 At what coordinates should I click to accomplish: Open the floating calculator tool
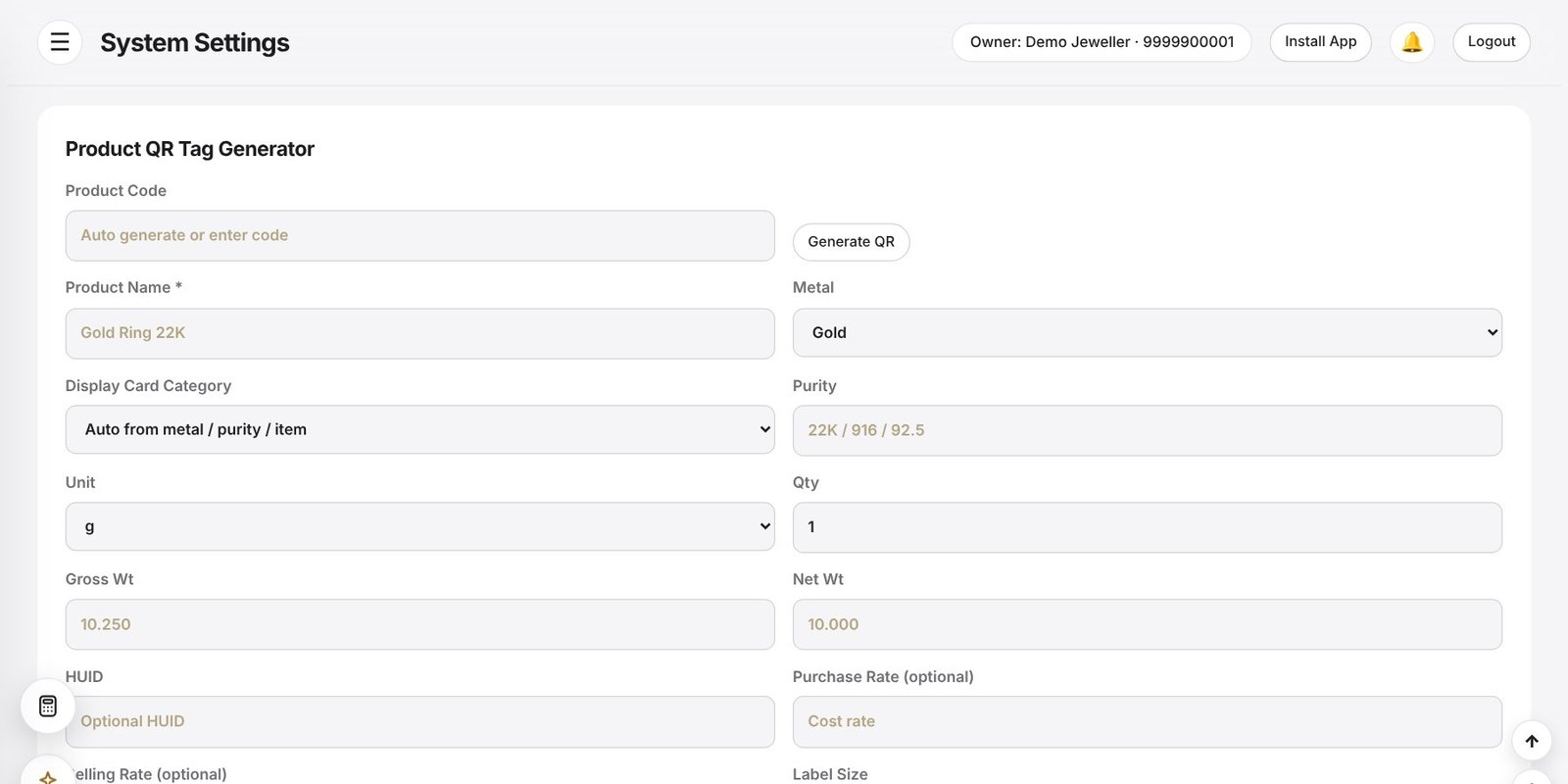coord(48,706)
